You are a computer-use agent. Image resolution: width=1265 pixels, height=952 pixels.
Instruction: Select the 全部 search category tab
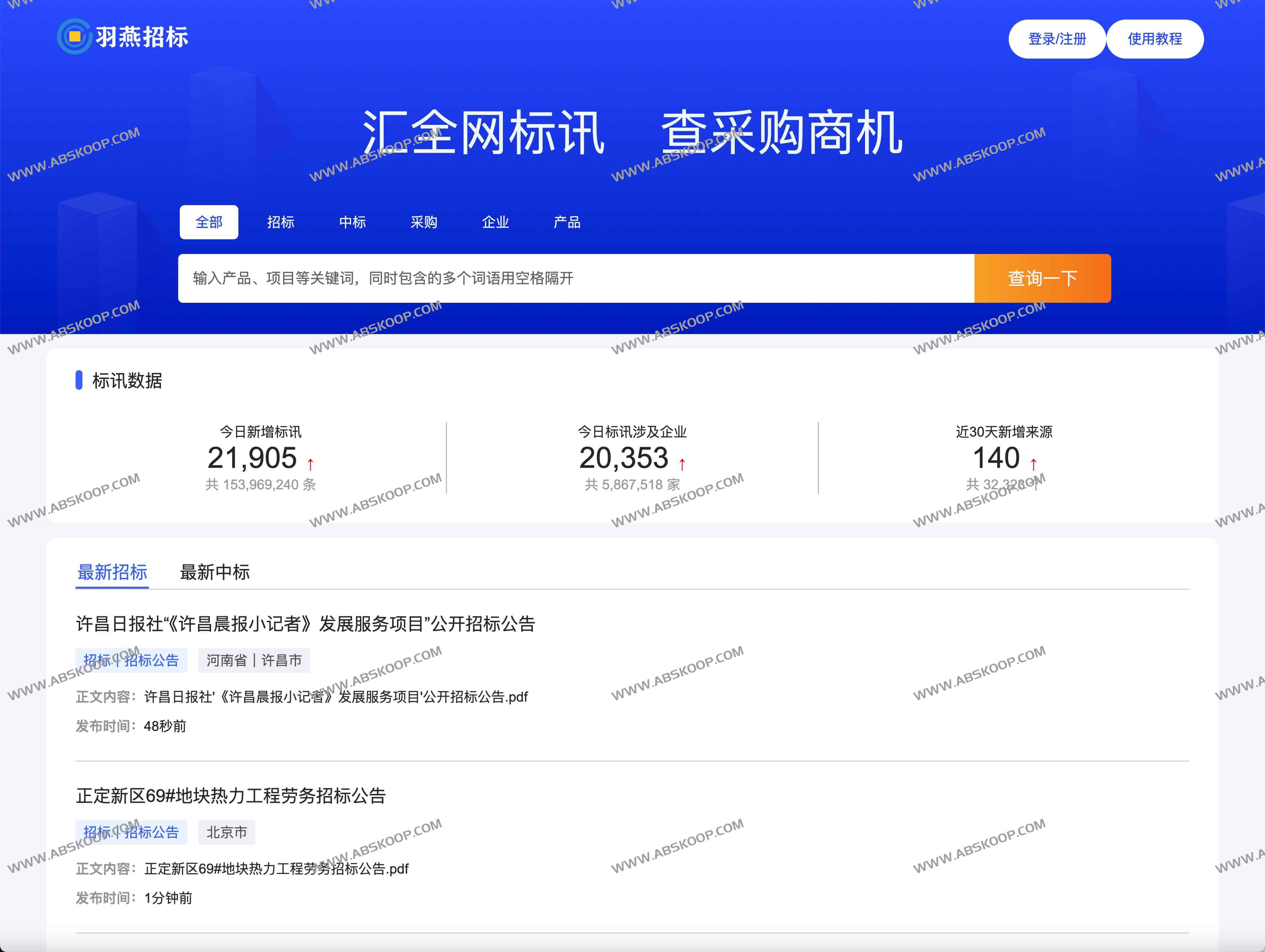pyautogui.click(x=209, y=222)
